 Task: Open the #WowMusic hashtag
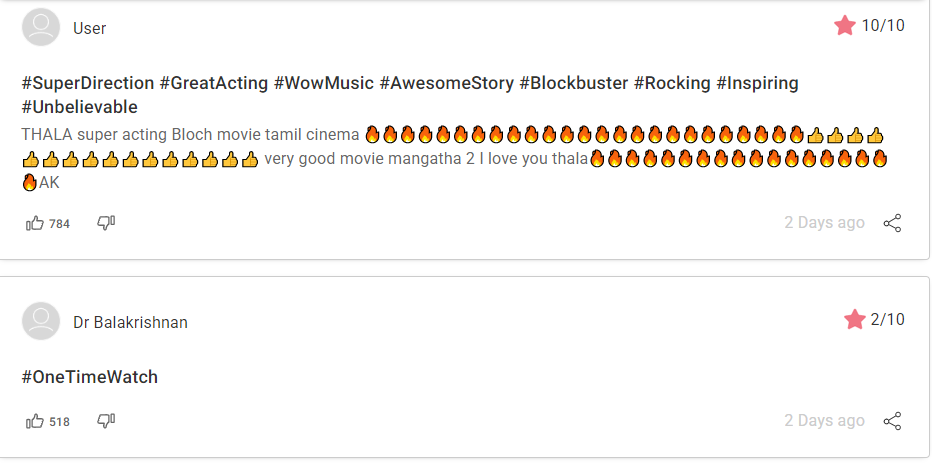324,83
